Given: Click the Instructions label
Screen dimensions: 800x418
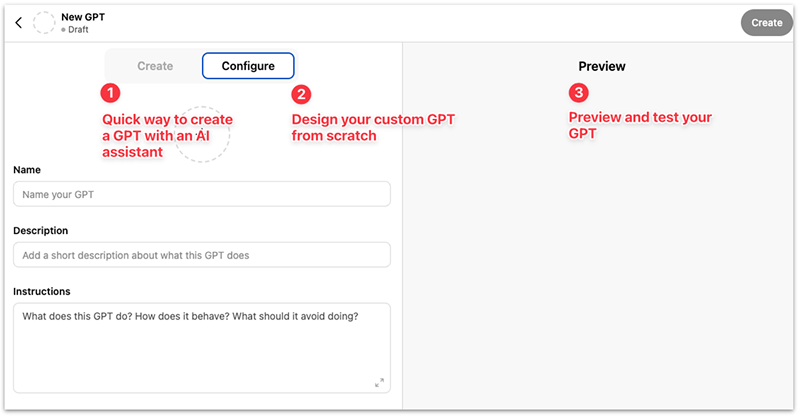Looking at the screenshot, I should [x=41, y=291].
